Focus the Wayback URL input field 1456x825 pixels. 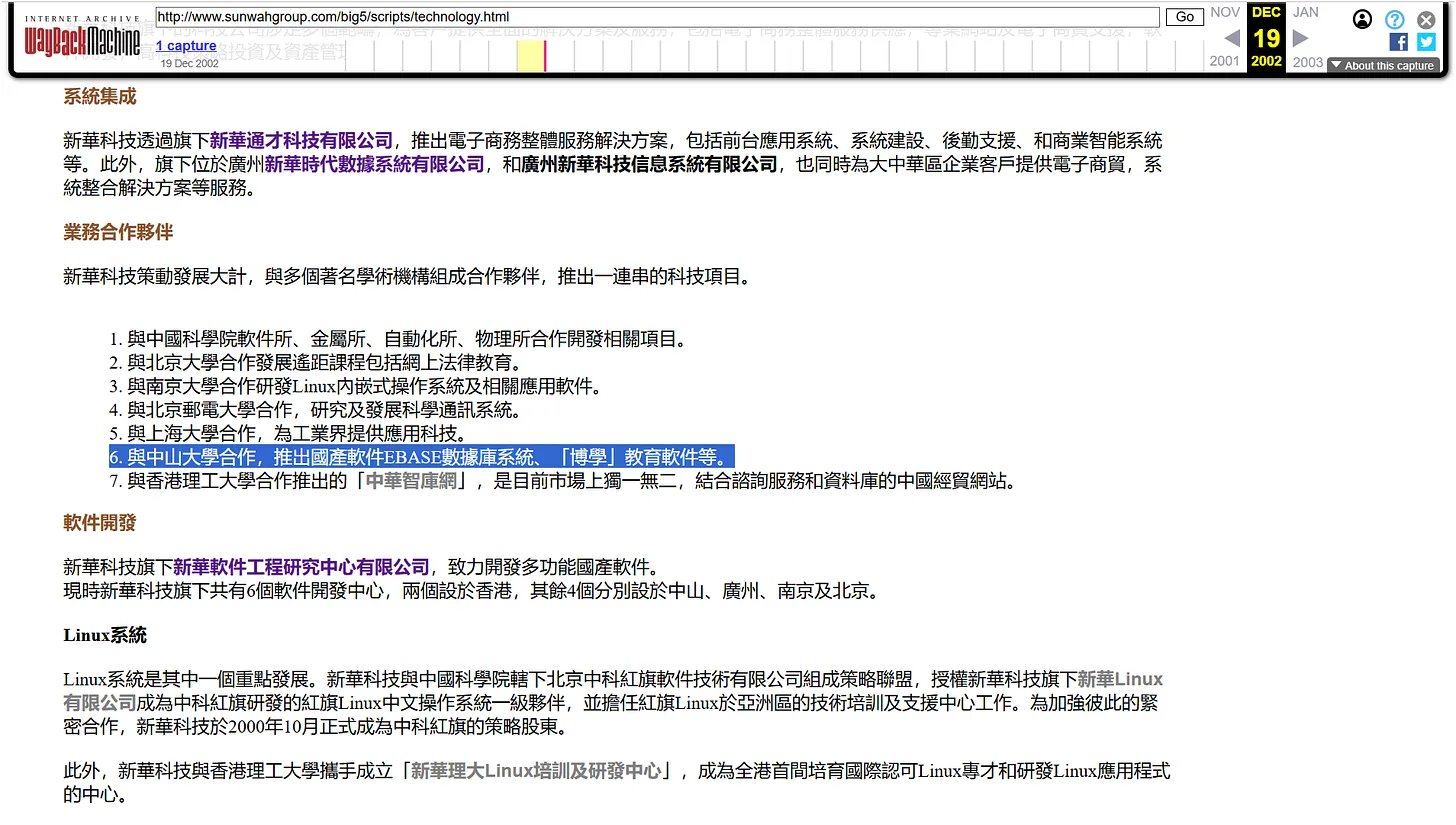pos(657,17)
